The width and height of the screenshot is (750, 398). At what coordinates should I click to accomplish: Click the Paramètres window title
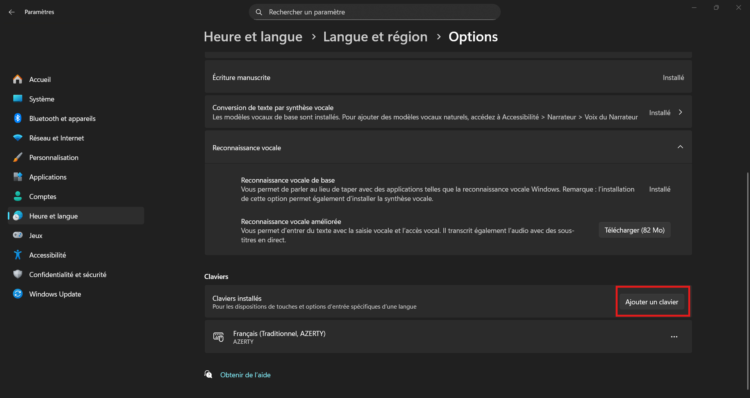click(x=39, y=12)
